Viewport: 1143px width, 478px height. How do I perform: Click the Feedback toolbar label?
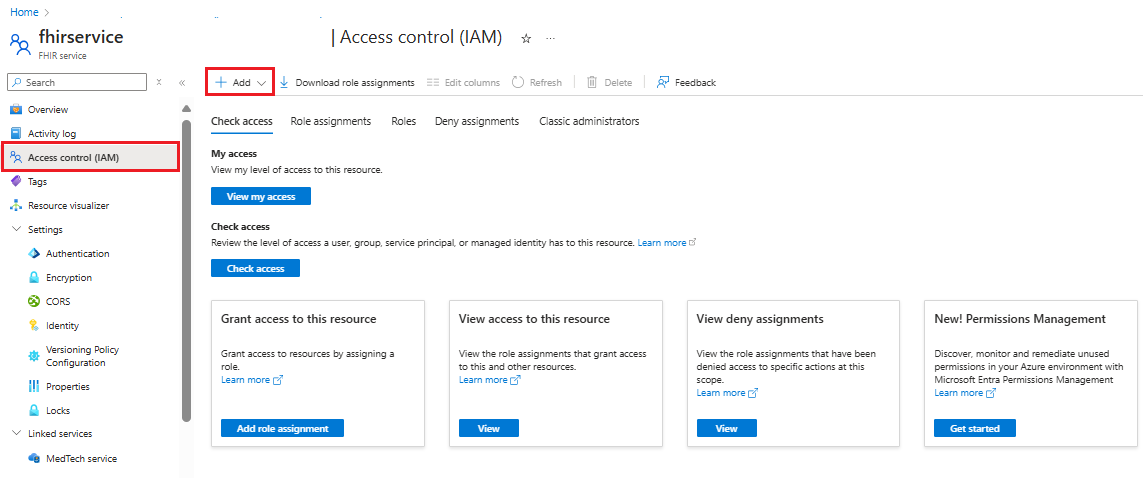695,83
